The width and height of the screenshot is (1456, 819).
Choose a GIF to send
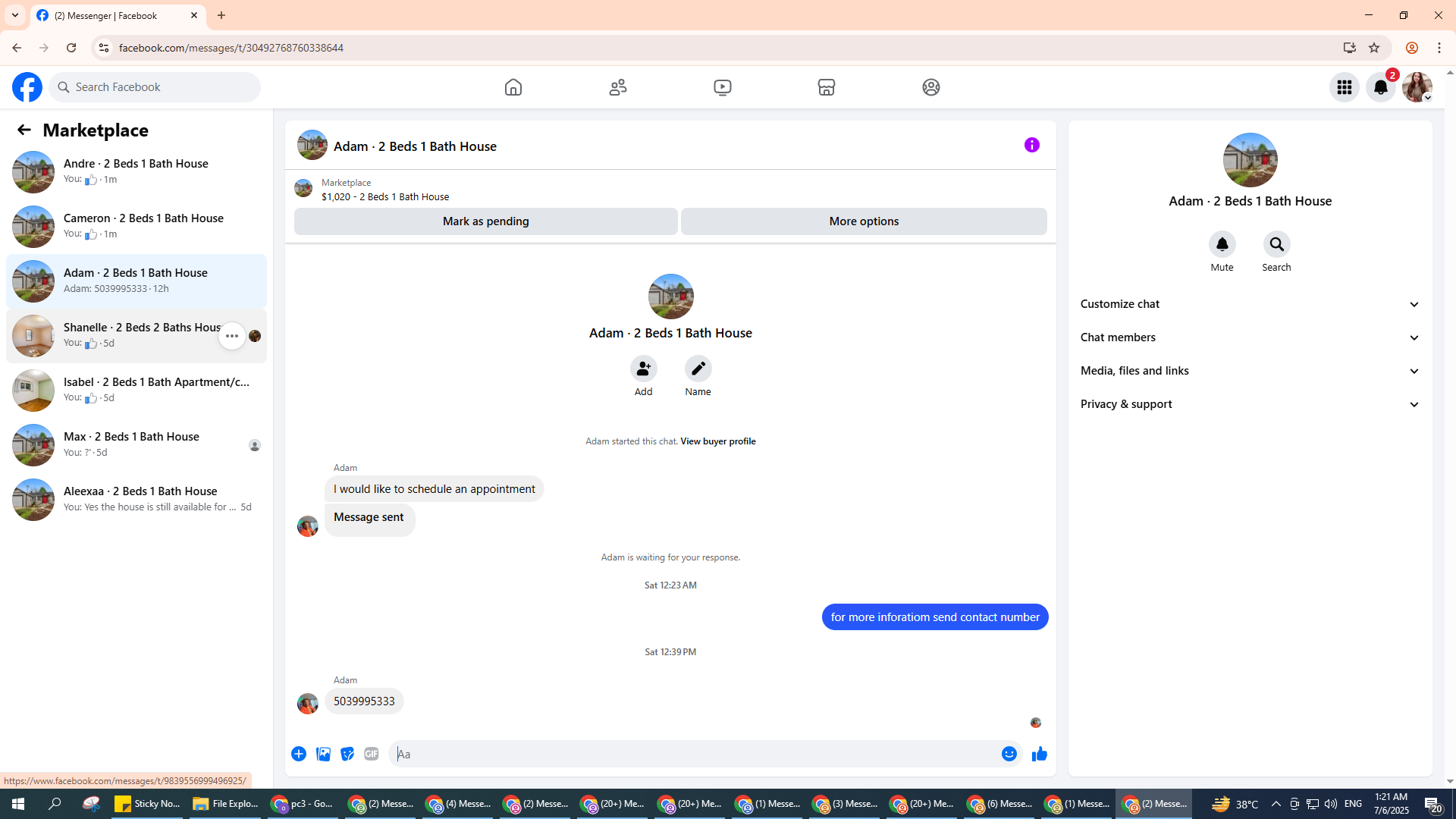coord(371,754)
